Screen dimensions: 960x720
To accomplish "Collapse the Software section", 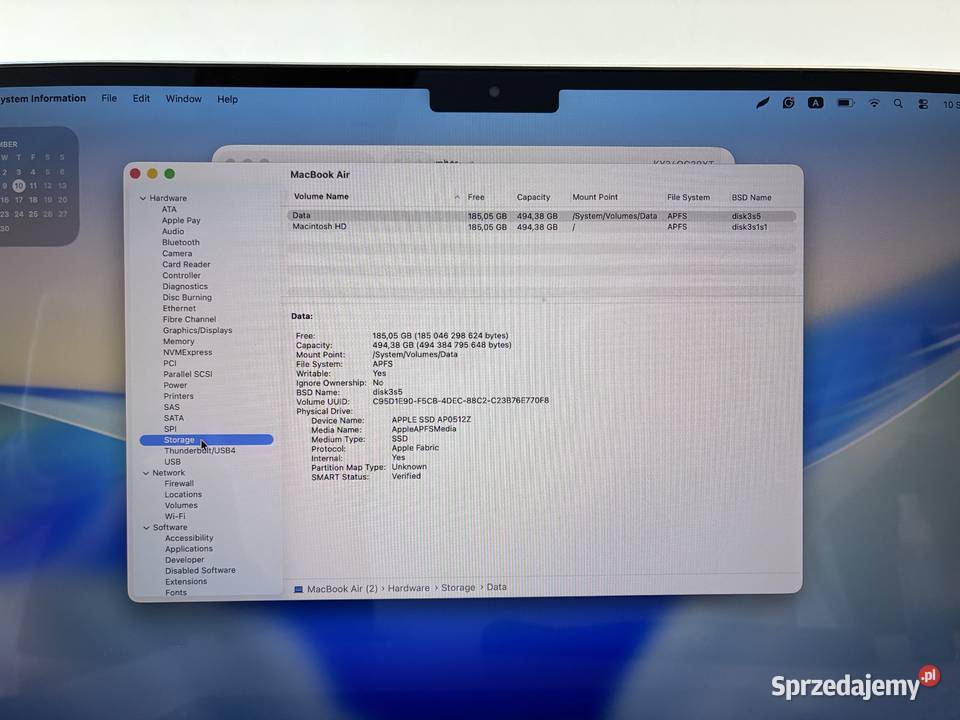I will click(146, 528).
